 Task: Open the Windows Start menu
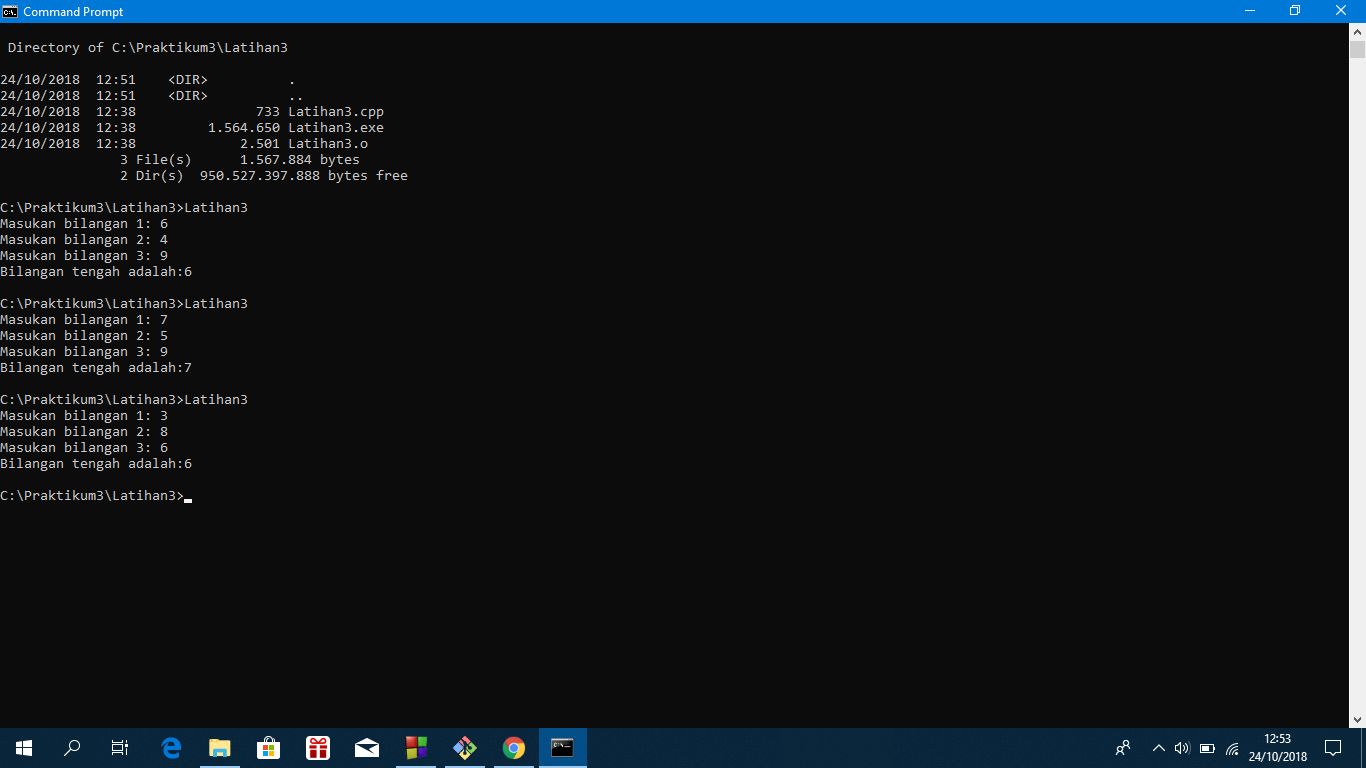point(24,748)
